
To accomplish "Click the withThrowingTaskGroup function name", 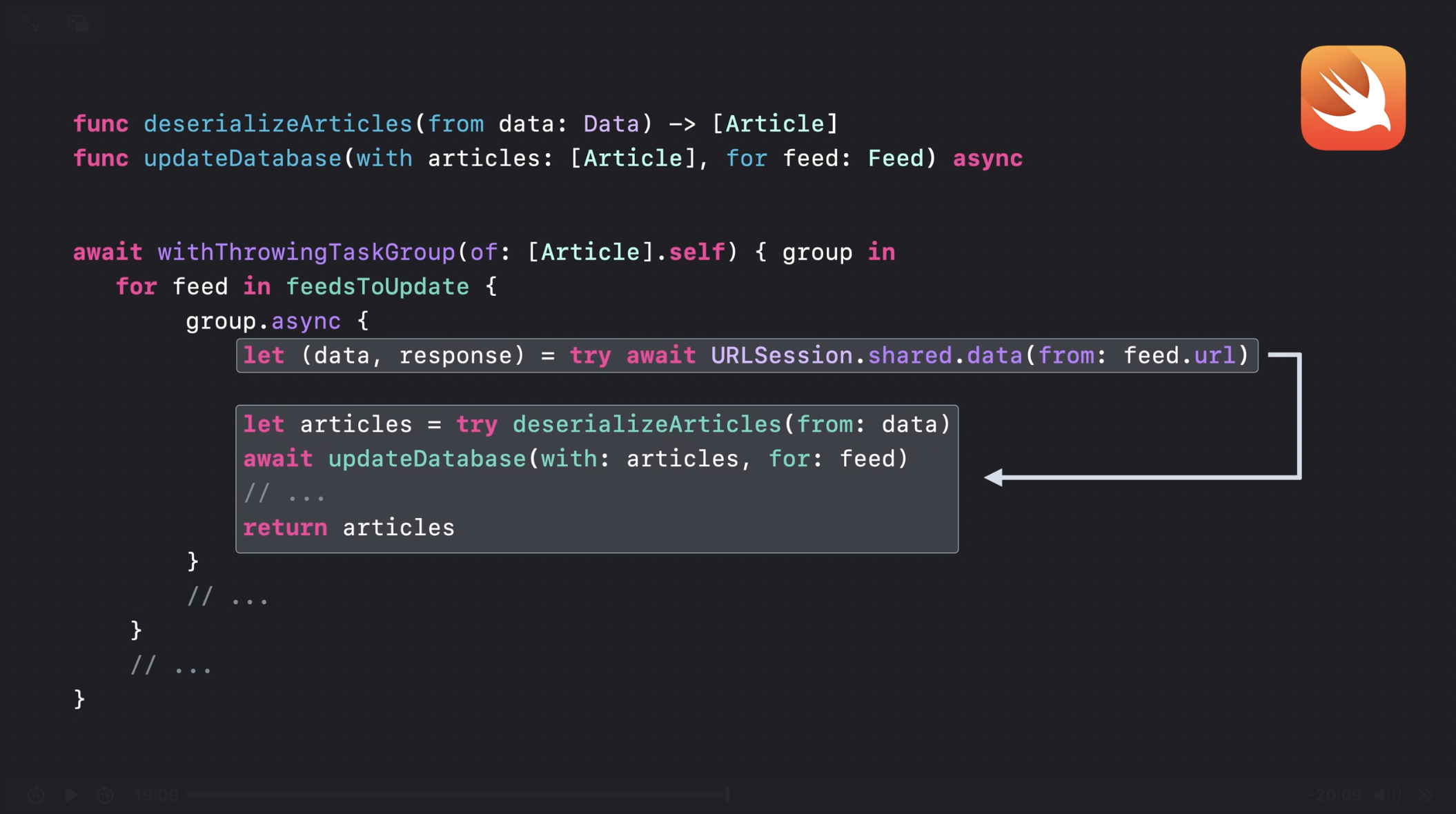I will [306, 252].
